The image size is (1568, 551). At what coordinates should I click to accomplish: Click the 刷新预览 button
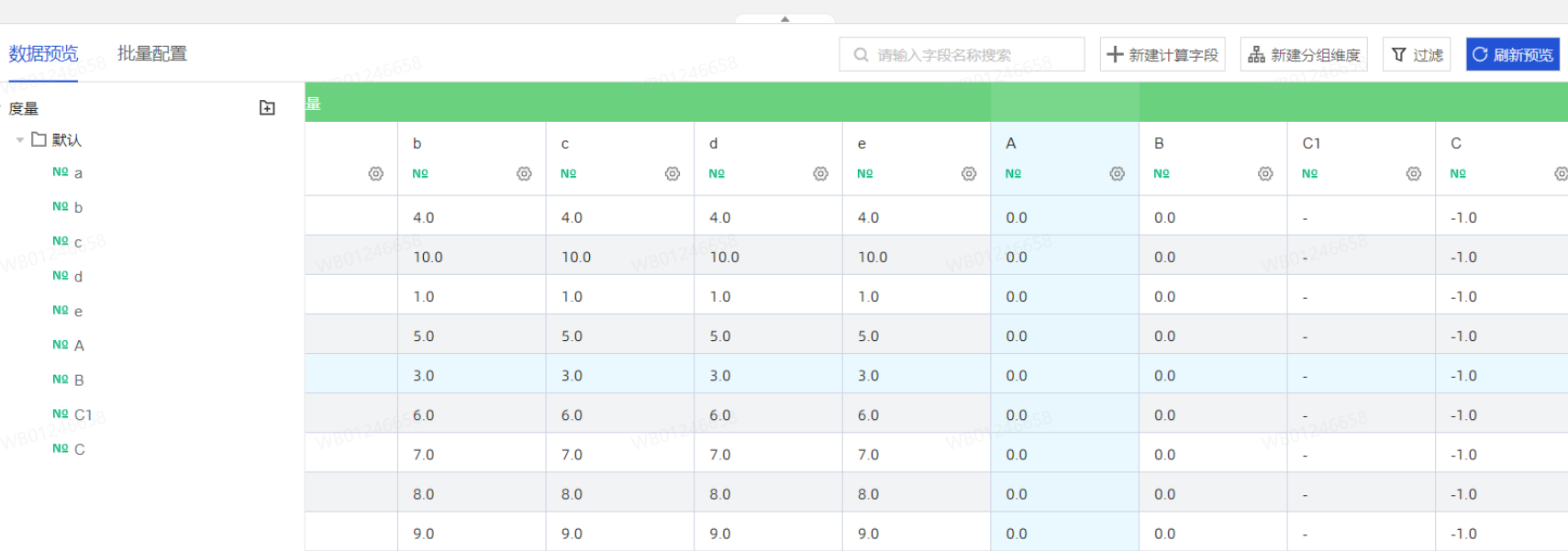click(x=1512, y=55)
